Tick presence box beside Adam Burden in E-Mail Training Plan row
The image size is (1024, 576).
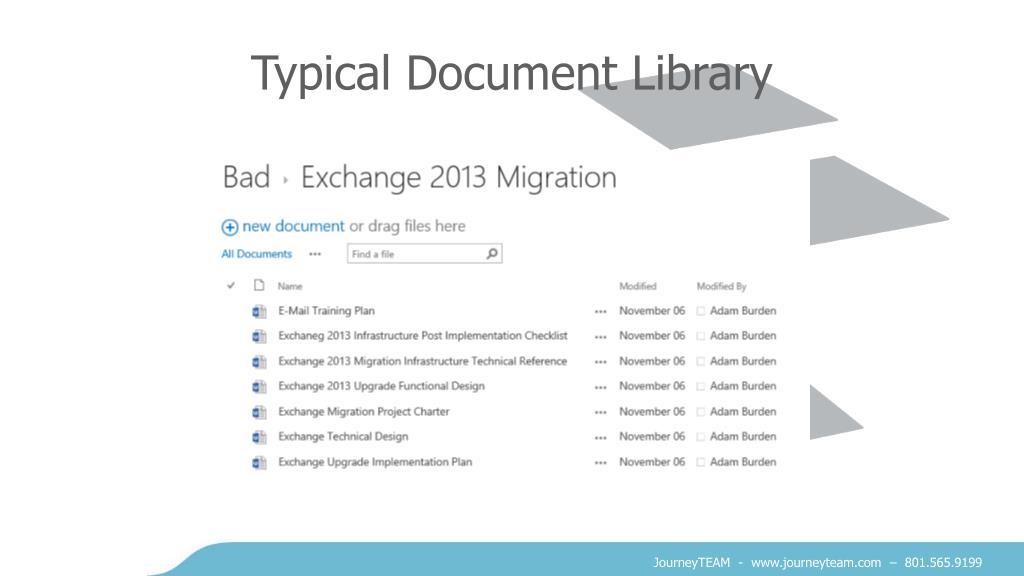coord(701,312)
